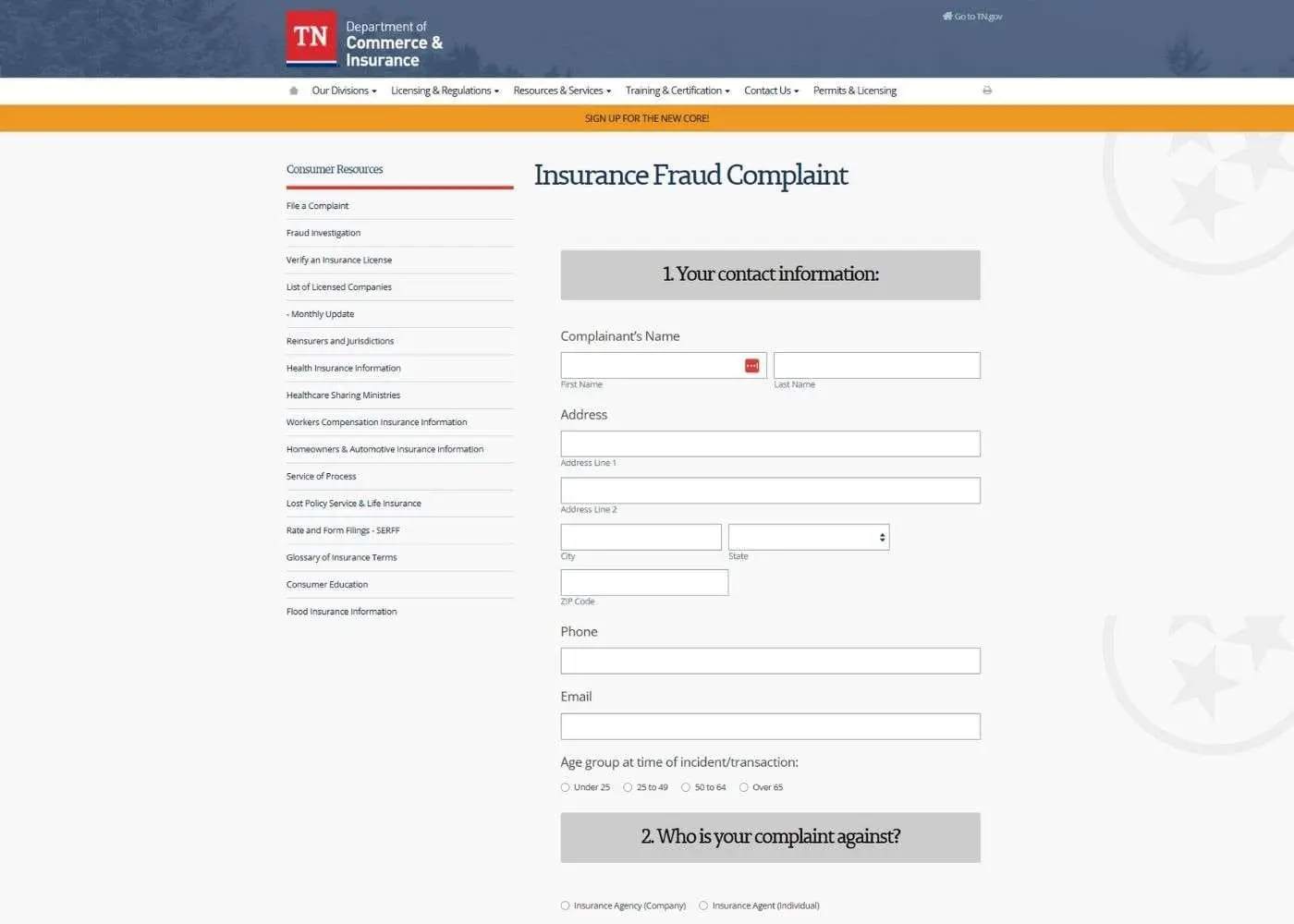Open Service of Process link
The width and height of the screenshot is (1294, 924).
[321, 477]
